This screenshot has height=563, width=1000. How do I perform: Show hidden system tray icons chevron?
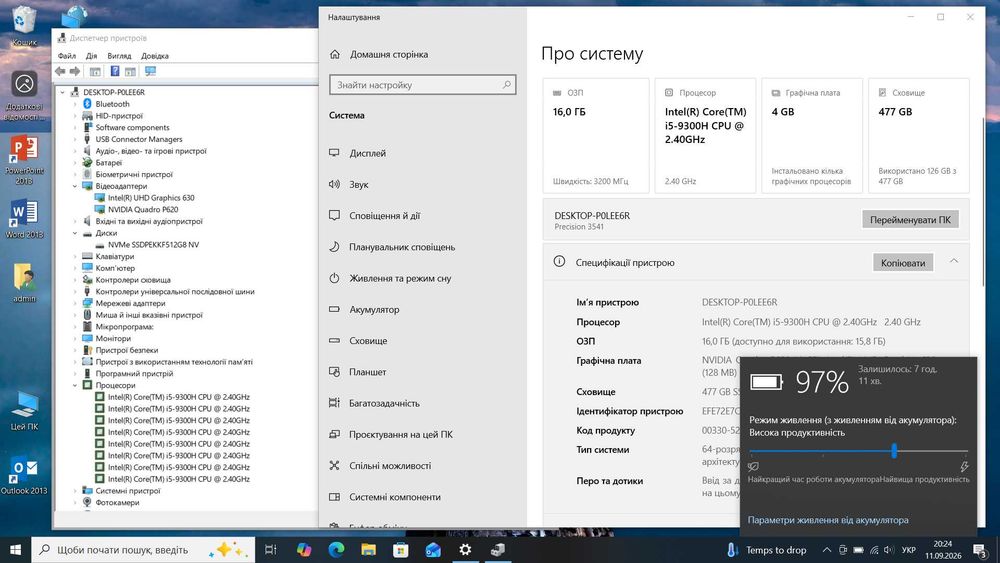point(827,550)
